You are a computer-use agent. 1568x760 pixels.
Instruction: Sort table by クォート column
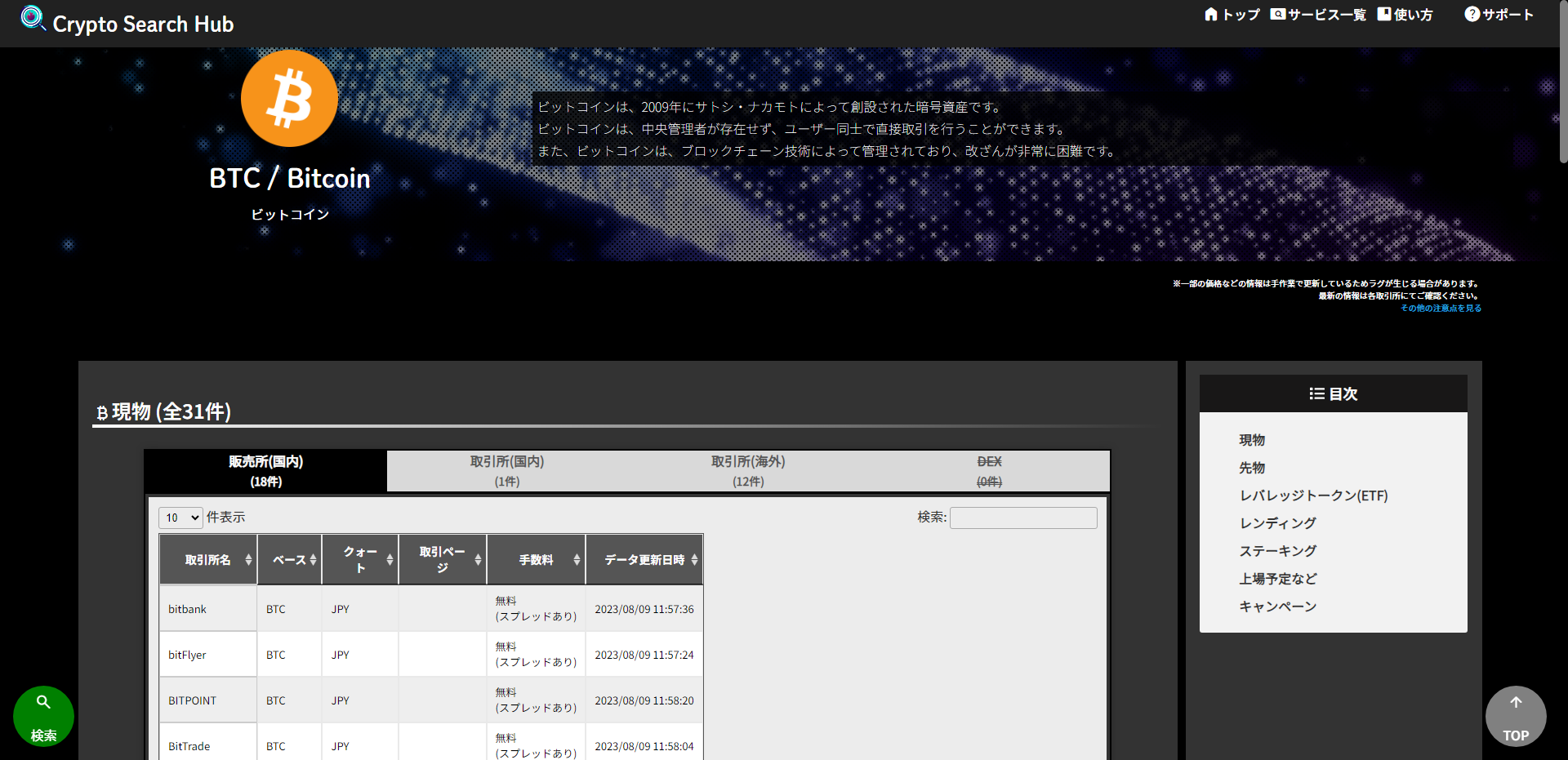(360, 560)
